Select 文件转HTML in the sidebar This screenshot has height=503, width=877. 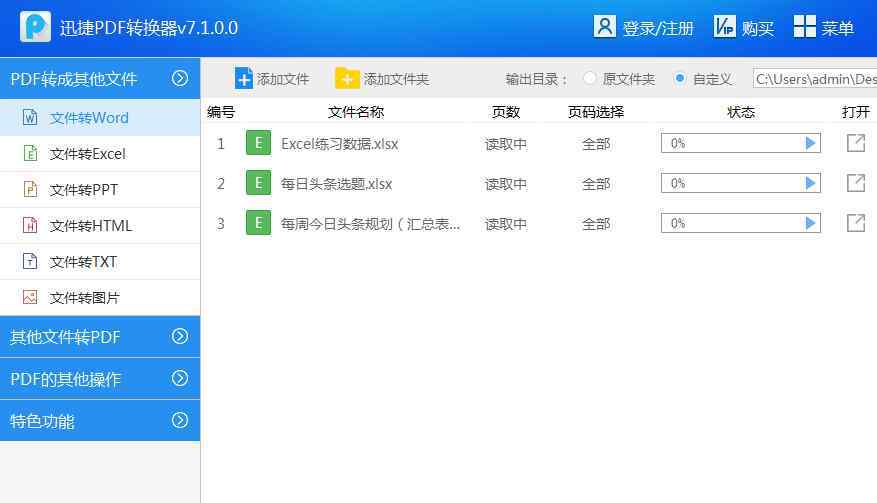100,225
